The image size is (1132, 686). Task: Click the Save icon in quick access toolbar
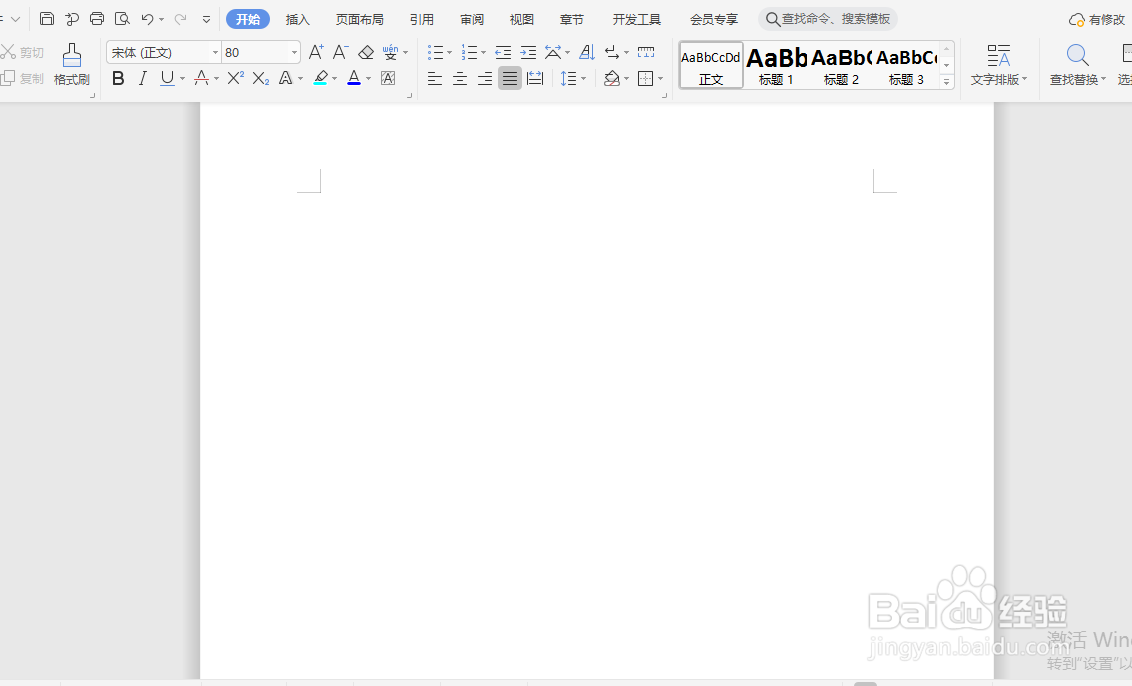pyautogui.click(x=47, y=19)
